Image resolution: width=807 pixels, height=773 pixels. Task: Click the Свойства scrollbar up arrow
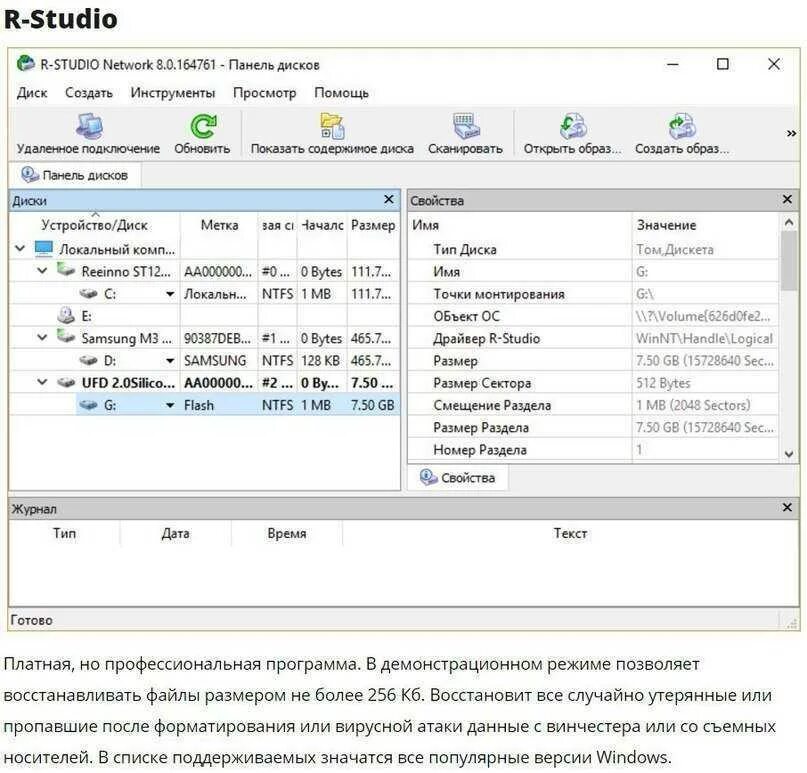789,222
